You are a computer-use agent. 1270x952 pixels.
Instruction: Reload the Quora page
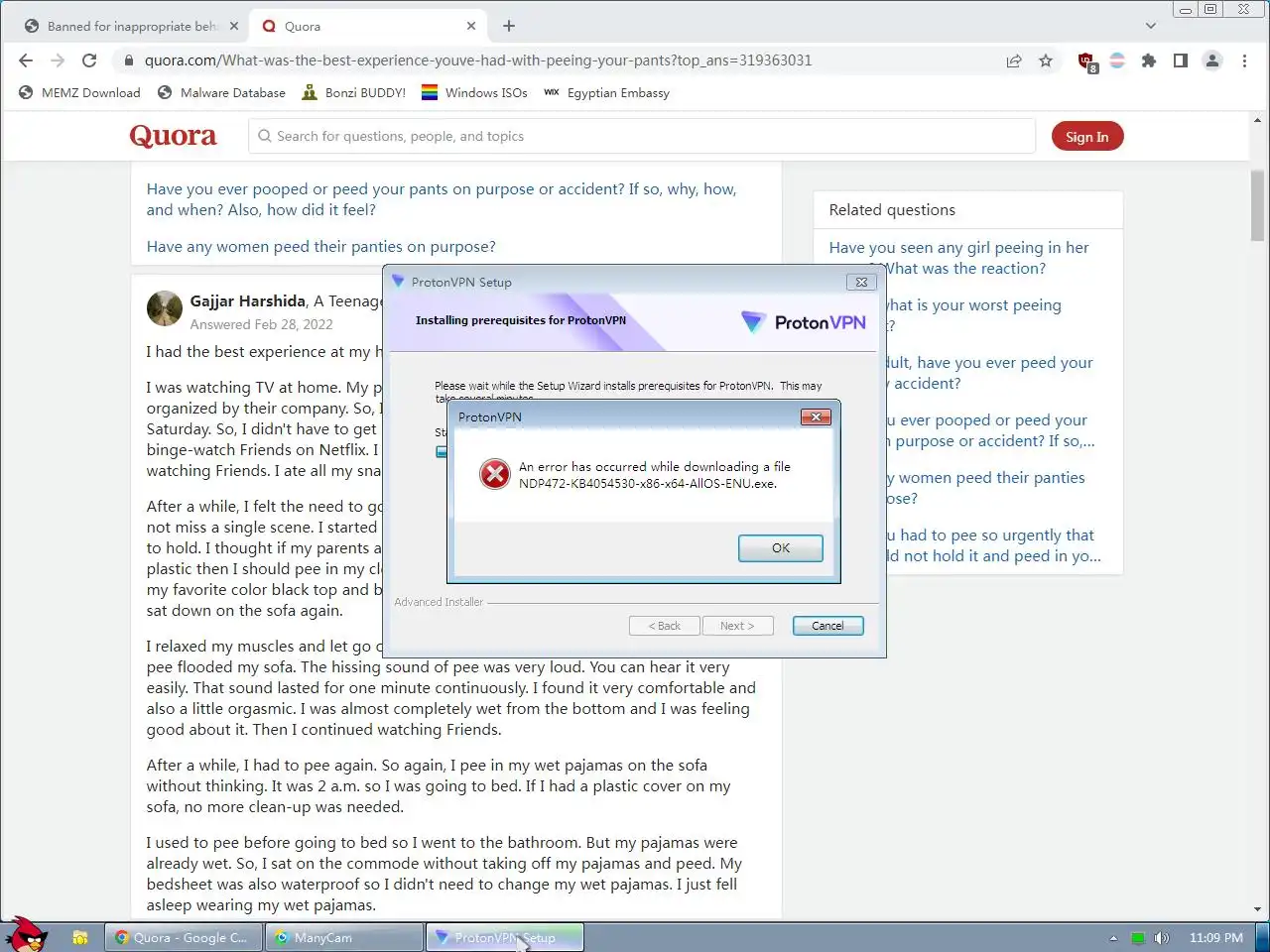[89, 60]
